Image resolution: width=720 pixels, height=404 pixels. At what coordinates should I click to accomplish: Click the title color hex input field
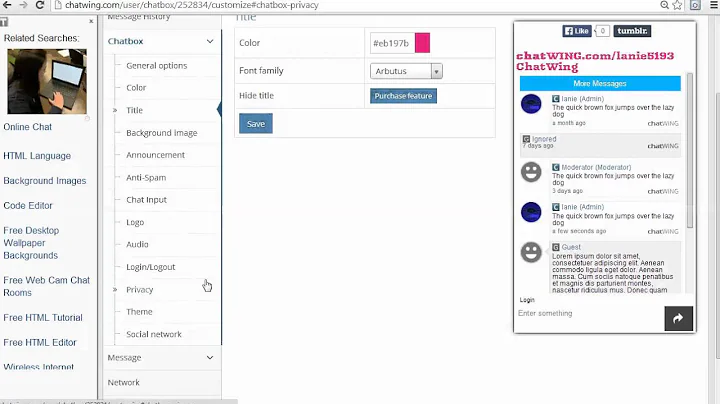[x=392, y=43]
